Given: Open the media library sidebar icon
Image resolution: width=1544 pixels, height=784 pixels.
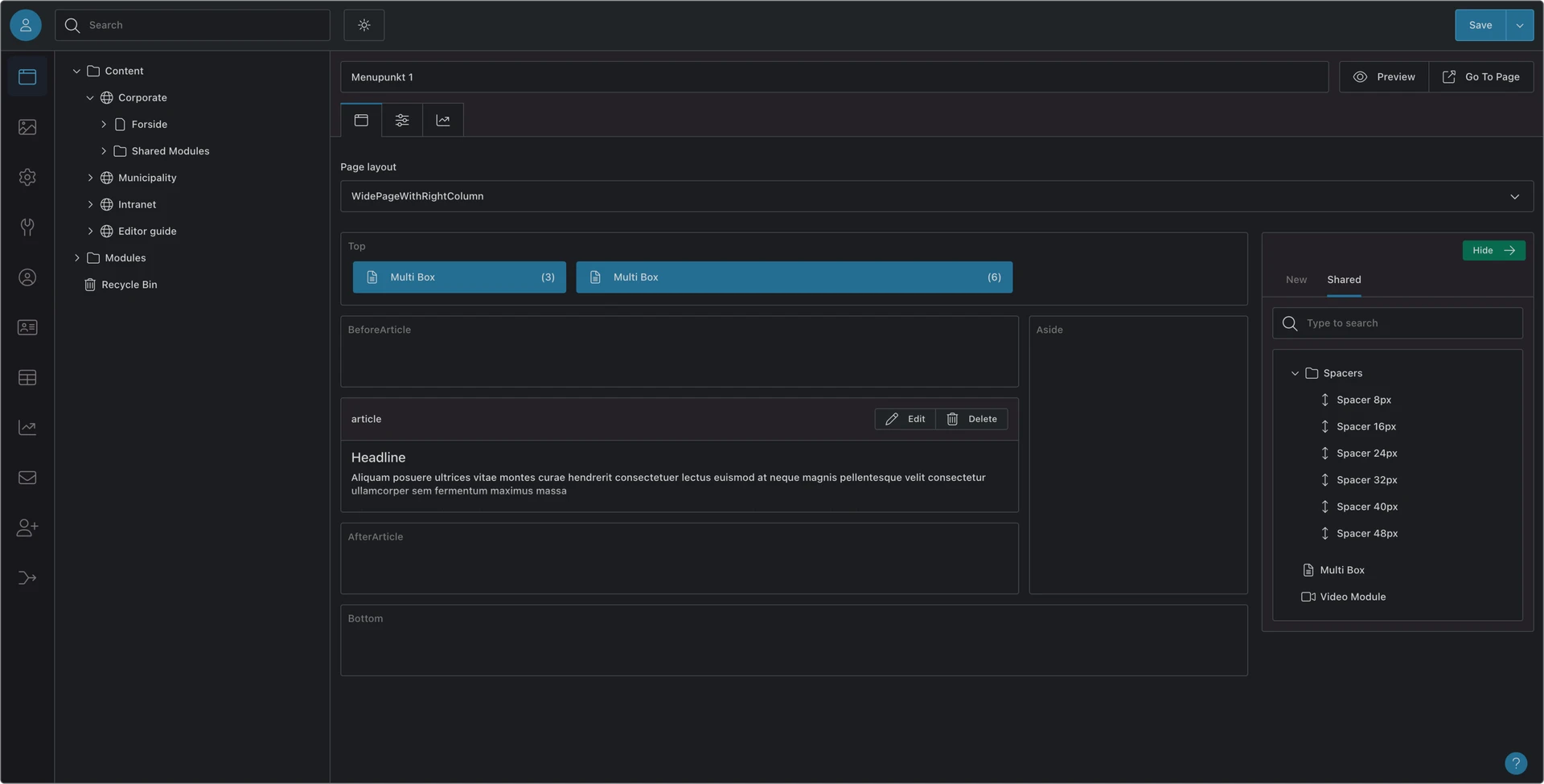Looking at the screenshot, I should pyautogui.click(x=27, y=127).
